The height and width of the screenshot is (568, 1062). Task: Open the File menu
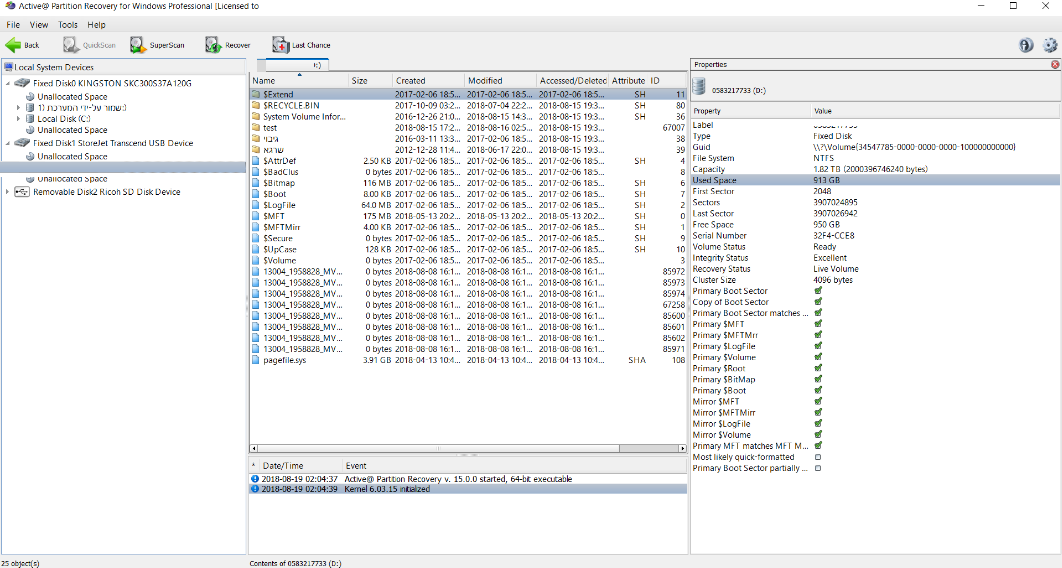13,24
